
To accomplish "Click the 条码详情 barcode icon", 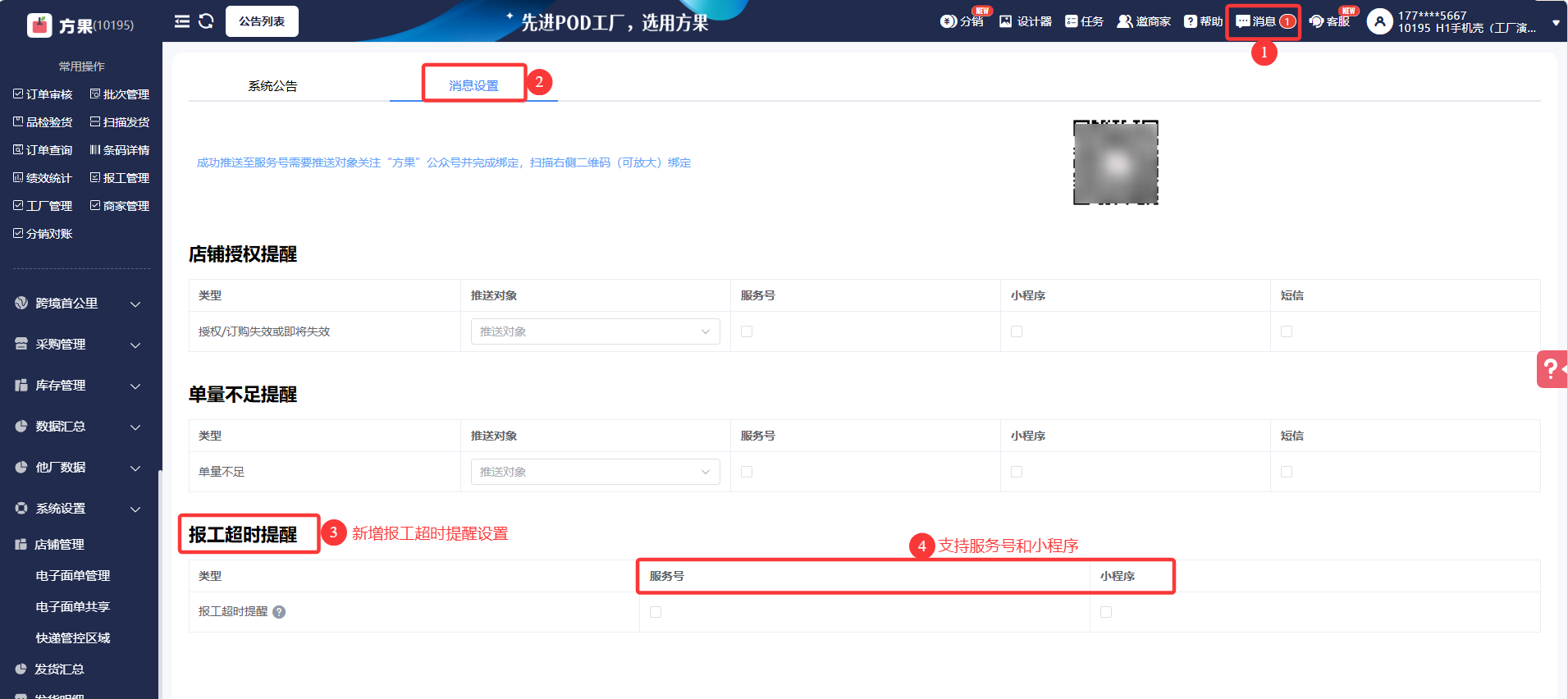I will tap(95, 149).
